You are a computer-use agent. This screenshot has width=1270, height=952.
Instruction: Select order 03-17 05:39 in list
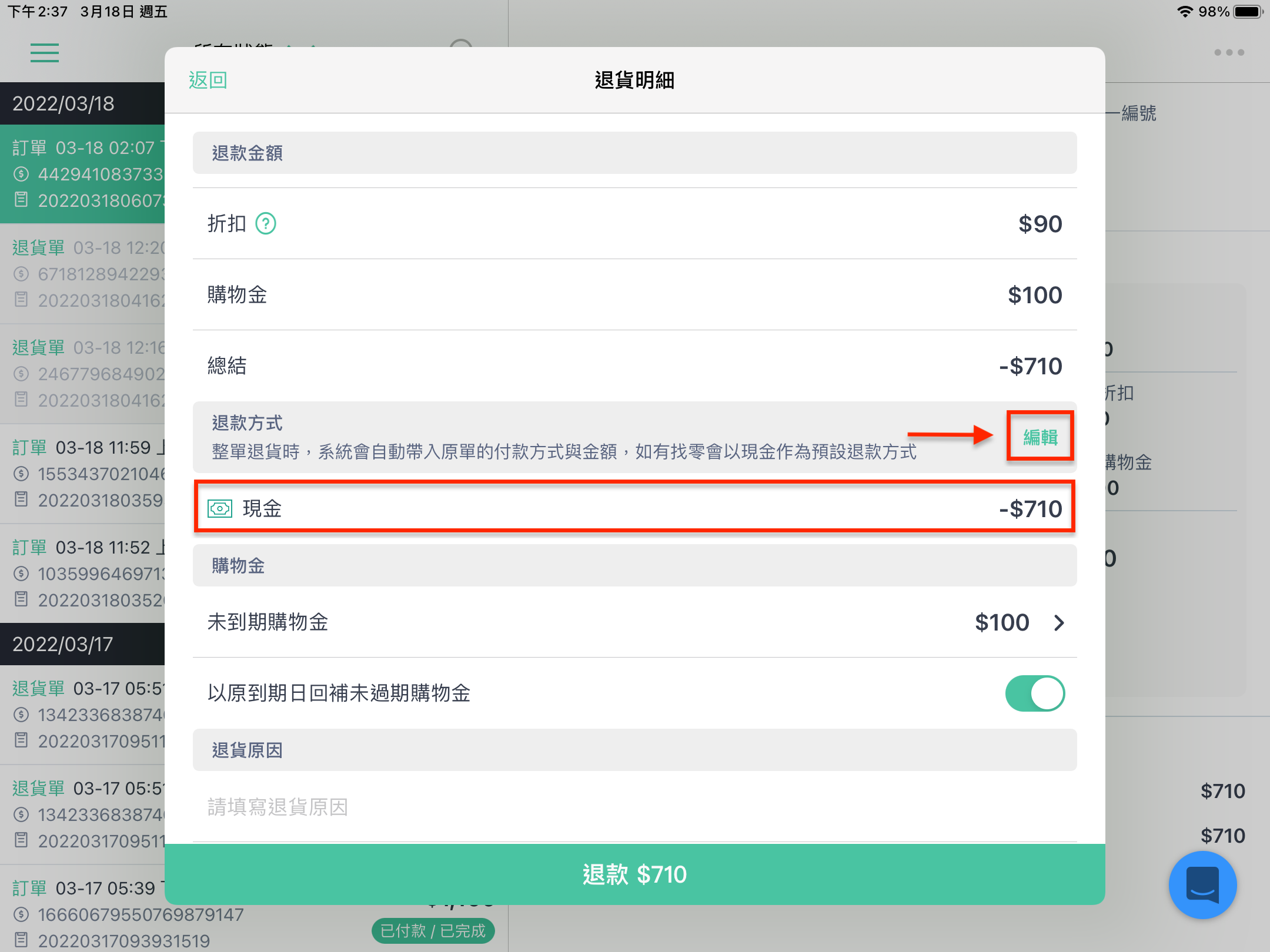pyautogui.click(x=254, y=908)
